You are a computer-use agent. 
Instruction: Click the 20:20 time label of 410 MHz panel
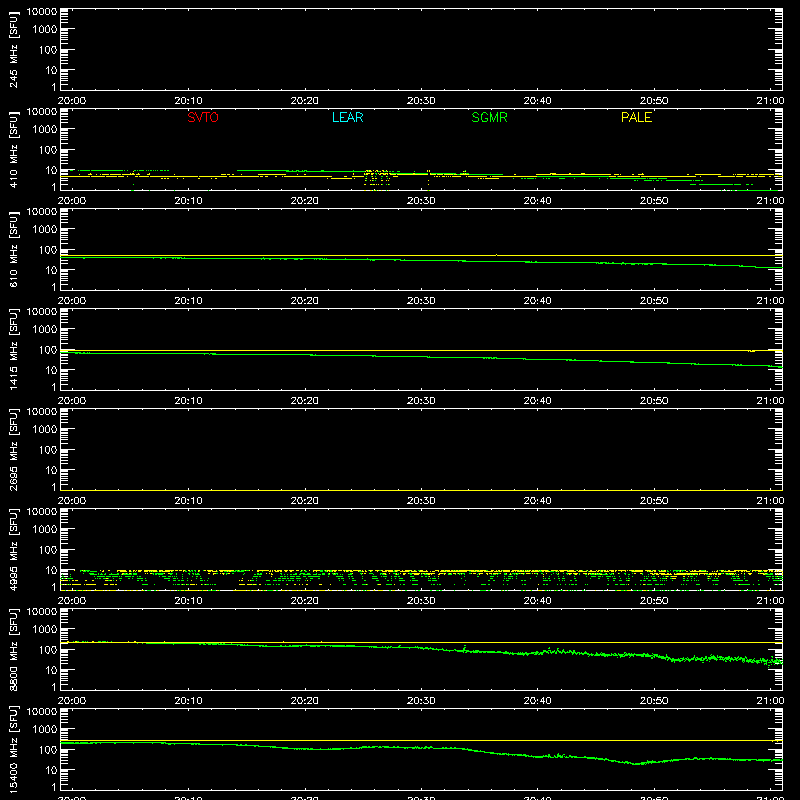(x=305, y=201)
